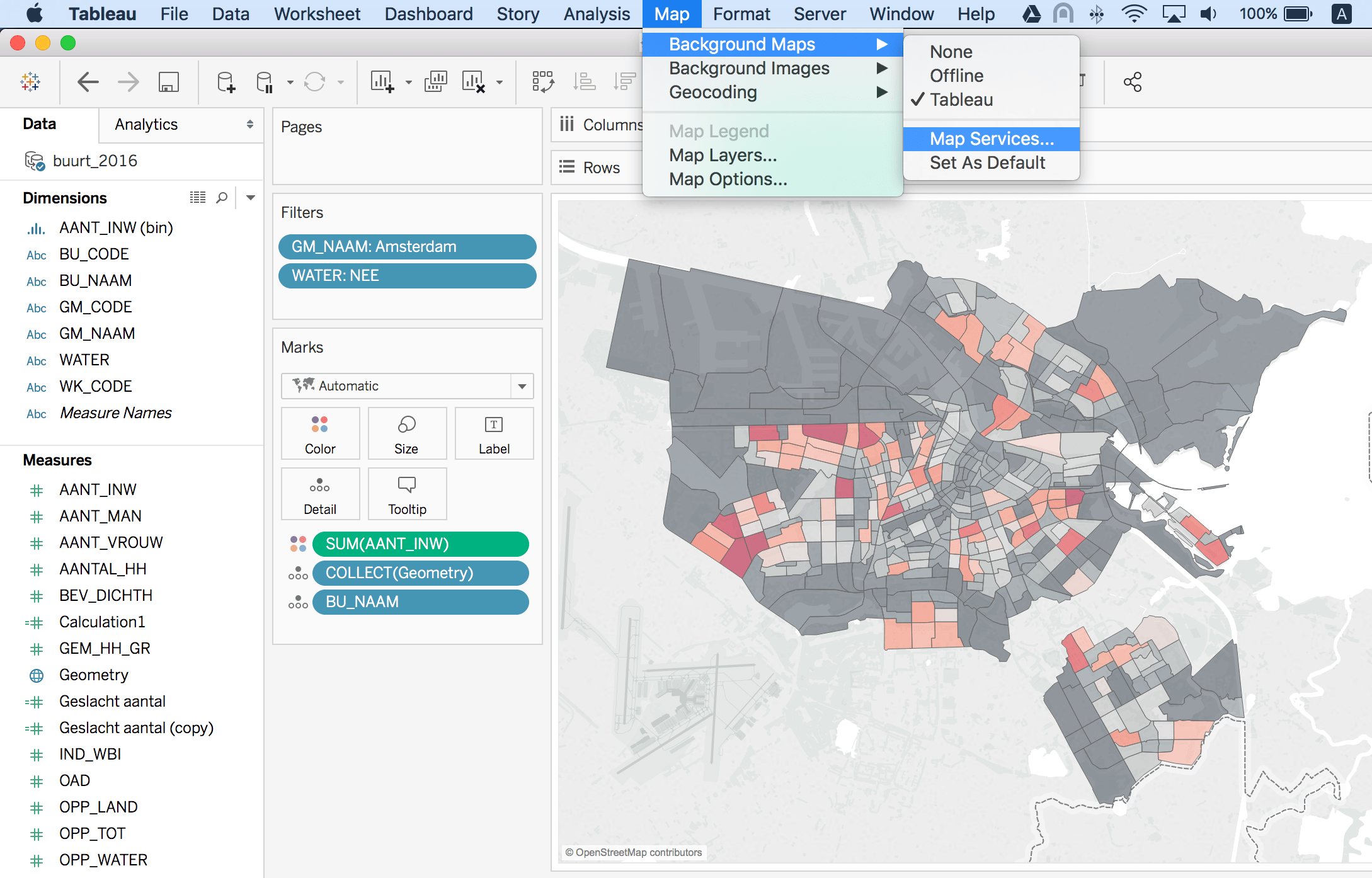Switch background map to Offline
This screenshot has width=1372, height=878.
[x=956, y=76]
